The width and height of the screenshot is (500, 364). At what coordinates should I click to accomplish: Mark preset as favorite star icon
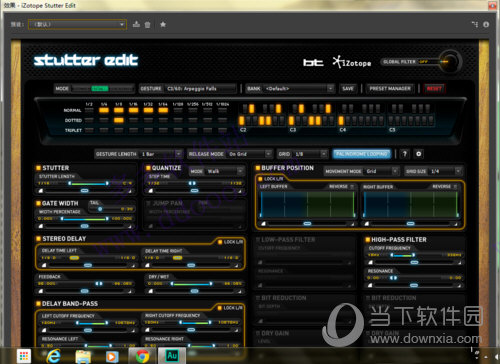(x=163, y=24)
